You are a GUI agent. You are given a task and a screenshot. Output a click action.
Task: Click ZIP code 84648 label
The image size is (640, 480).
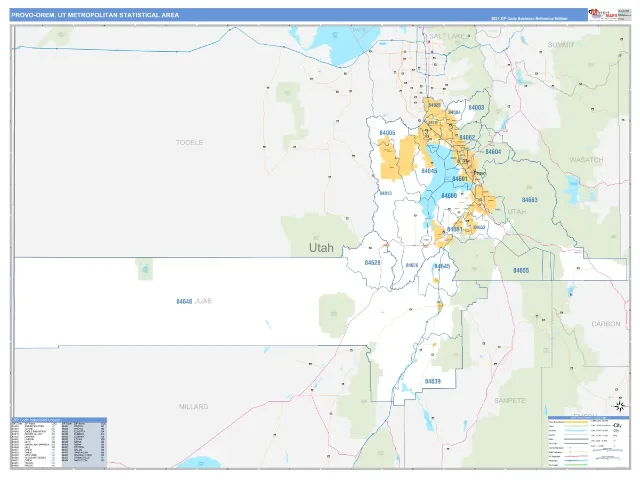click(x=184, y=302)
